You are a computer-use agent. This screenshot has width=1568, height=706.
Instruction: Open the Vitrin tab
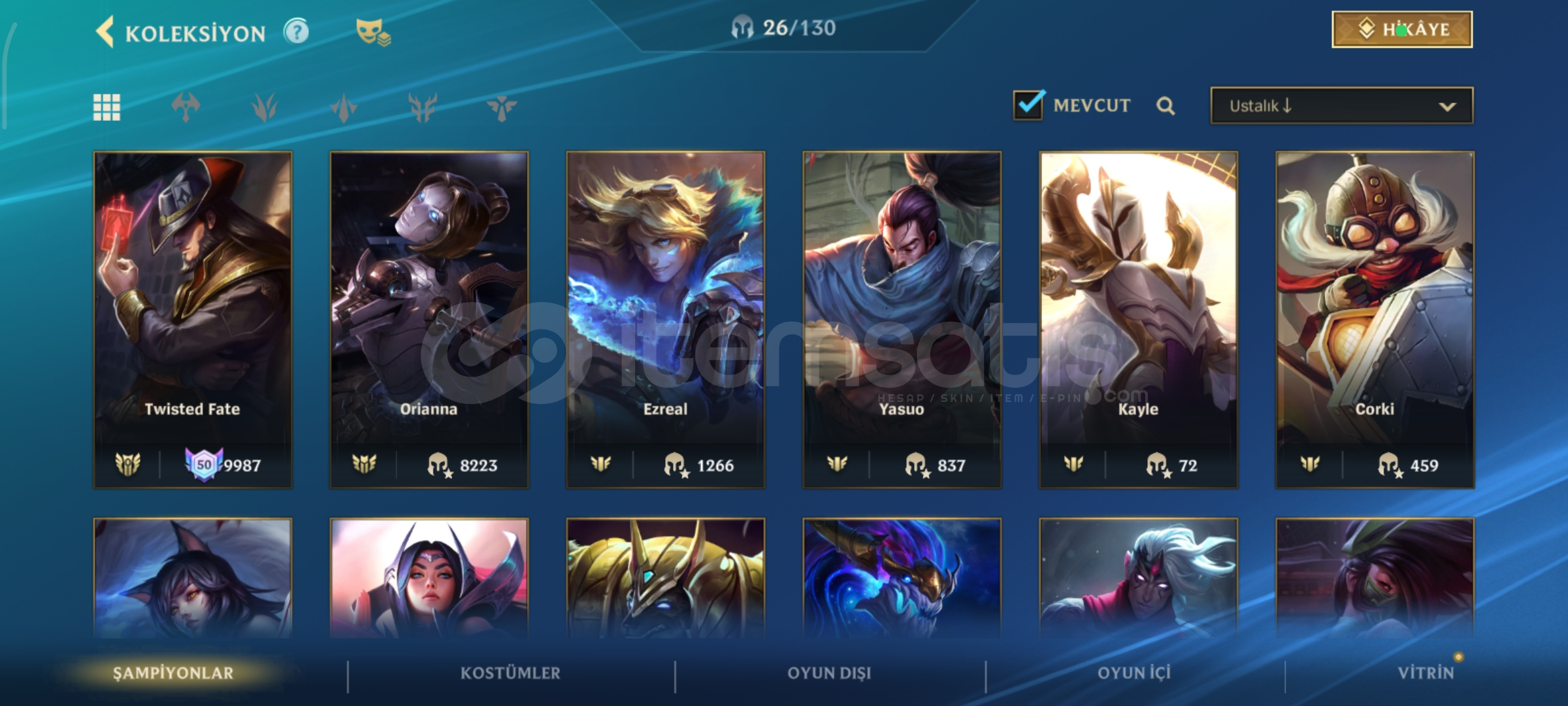tap(1426, 673)
